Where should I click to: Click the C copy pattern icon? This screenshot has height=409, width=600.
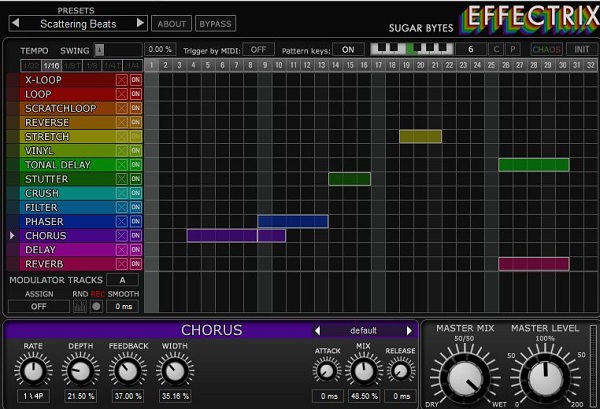point(497,49)
